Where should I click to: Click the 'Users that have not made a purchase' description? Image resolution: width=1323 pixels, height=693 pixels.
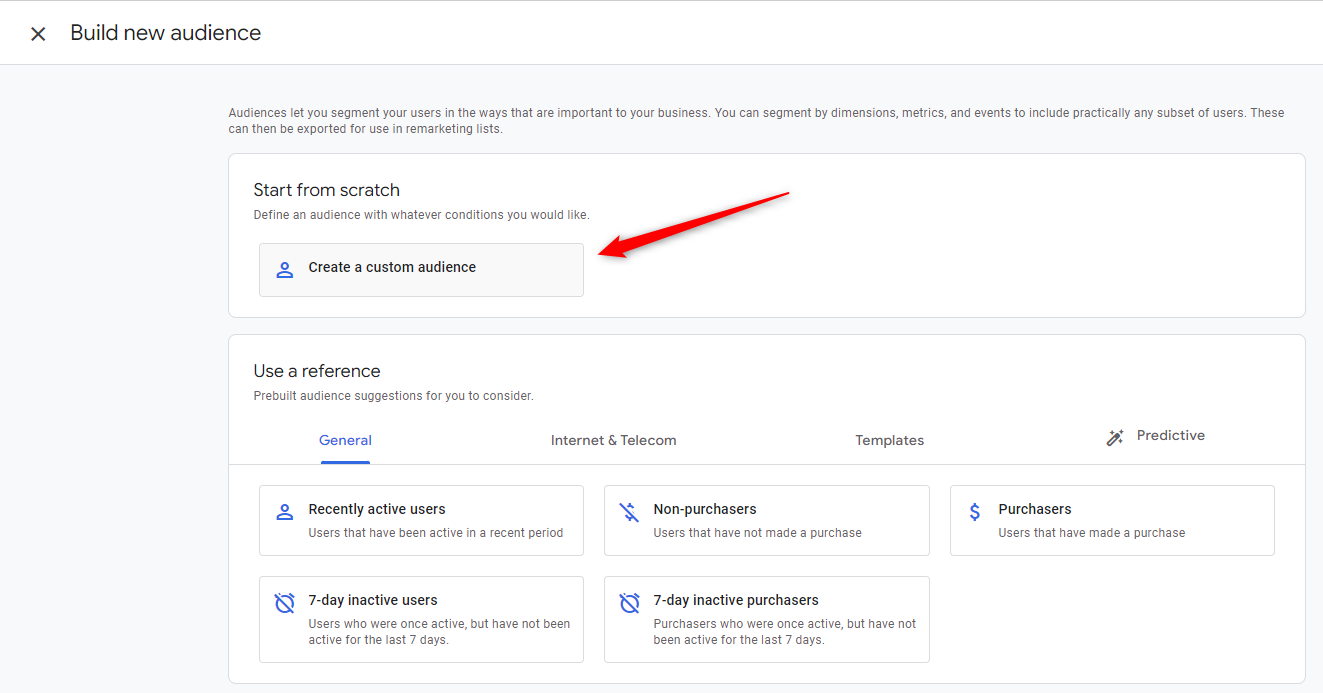pyautogui.click(x=757, y=533)
